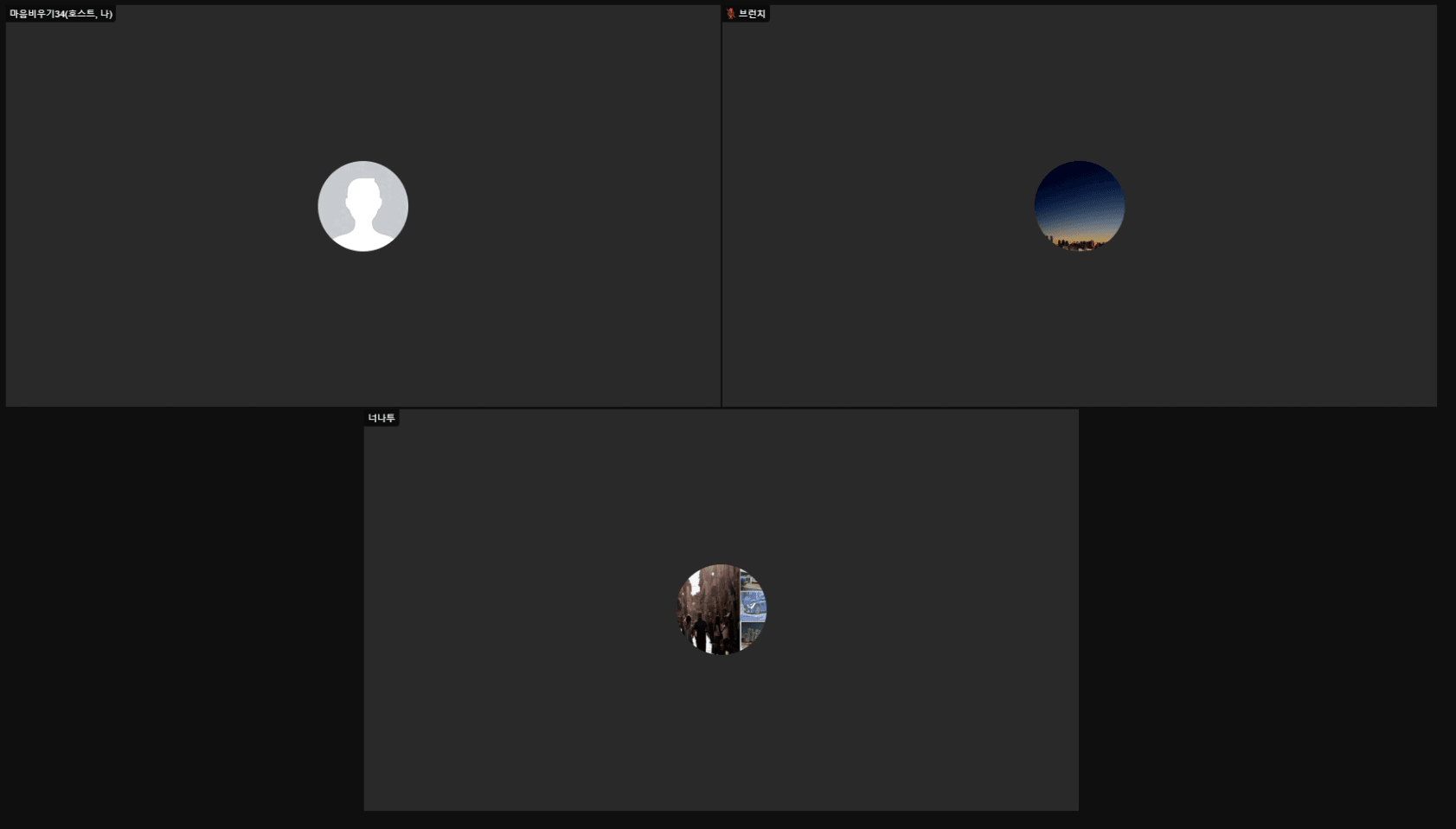Click the 너나투 participant name label
The image size is (1456, 829).
click(382, 418)
